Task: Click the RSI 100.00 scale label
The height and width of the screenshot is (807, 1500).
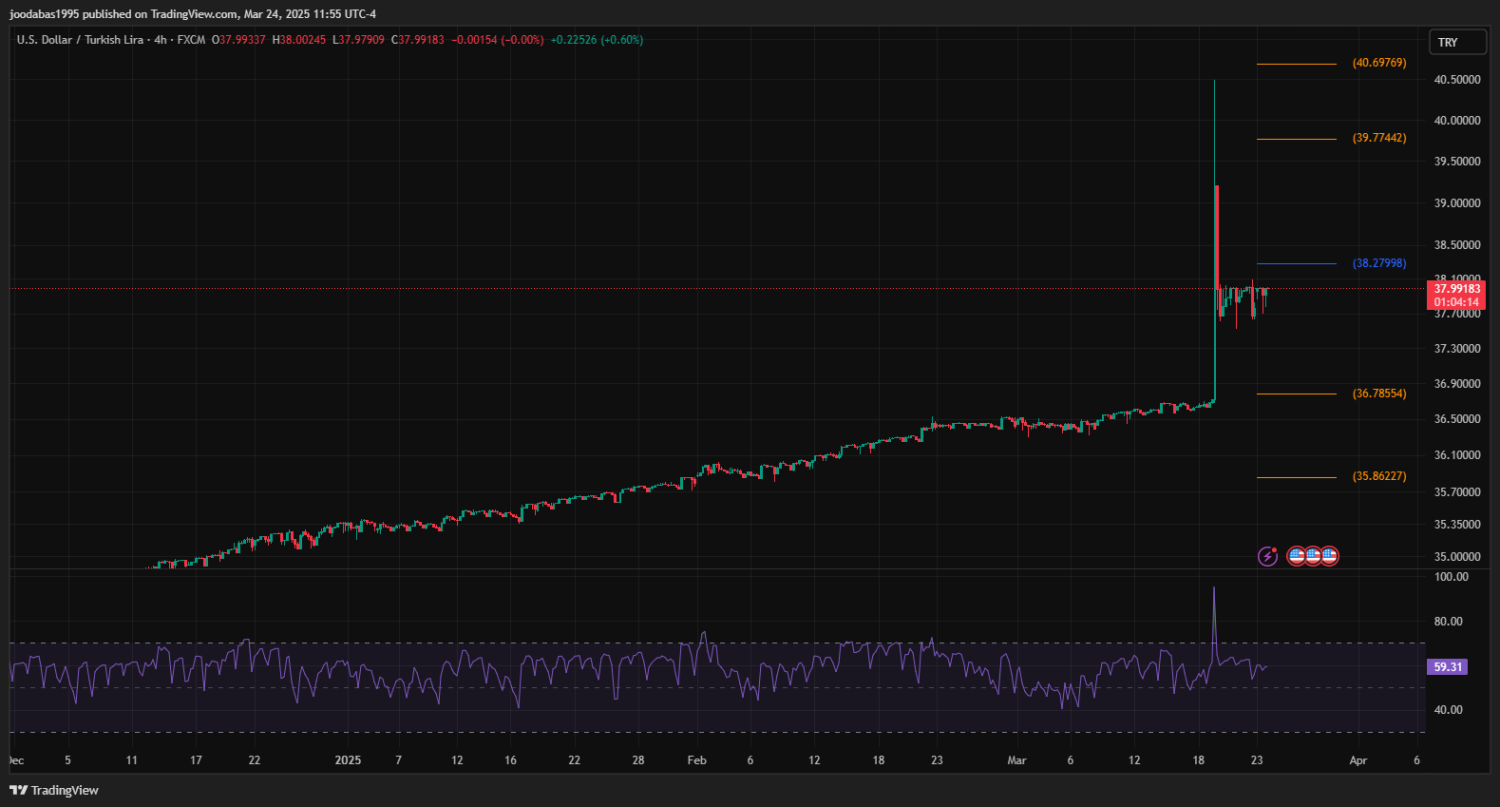Action: click(x=1450, y=577)
